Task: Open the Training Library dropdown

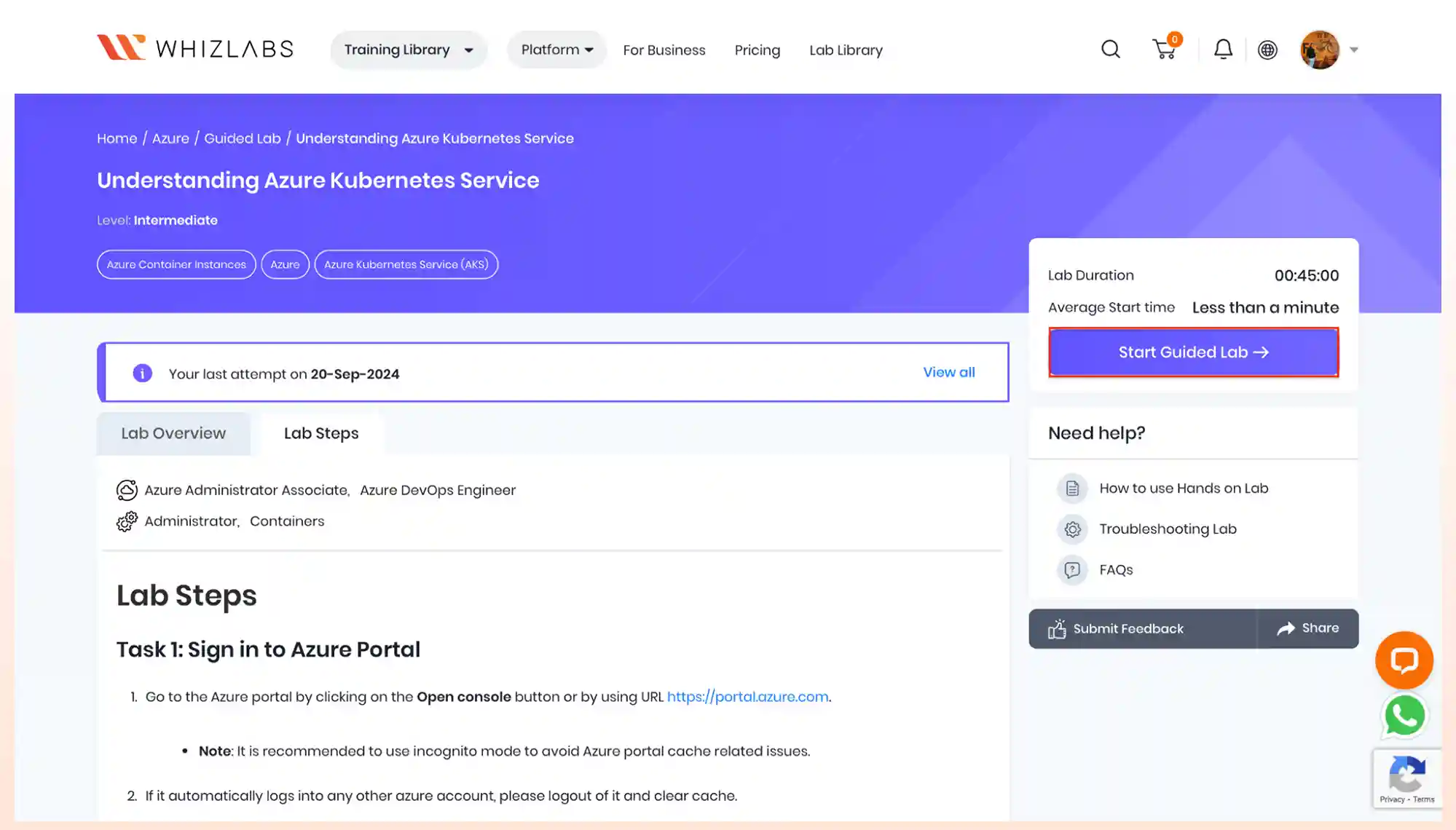Action: pyautogui.click(x=409, y=50)
